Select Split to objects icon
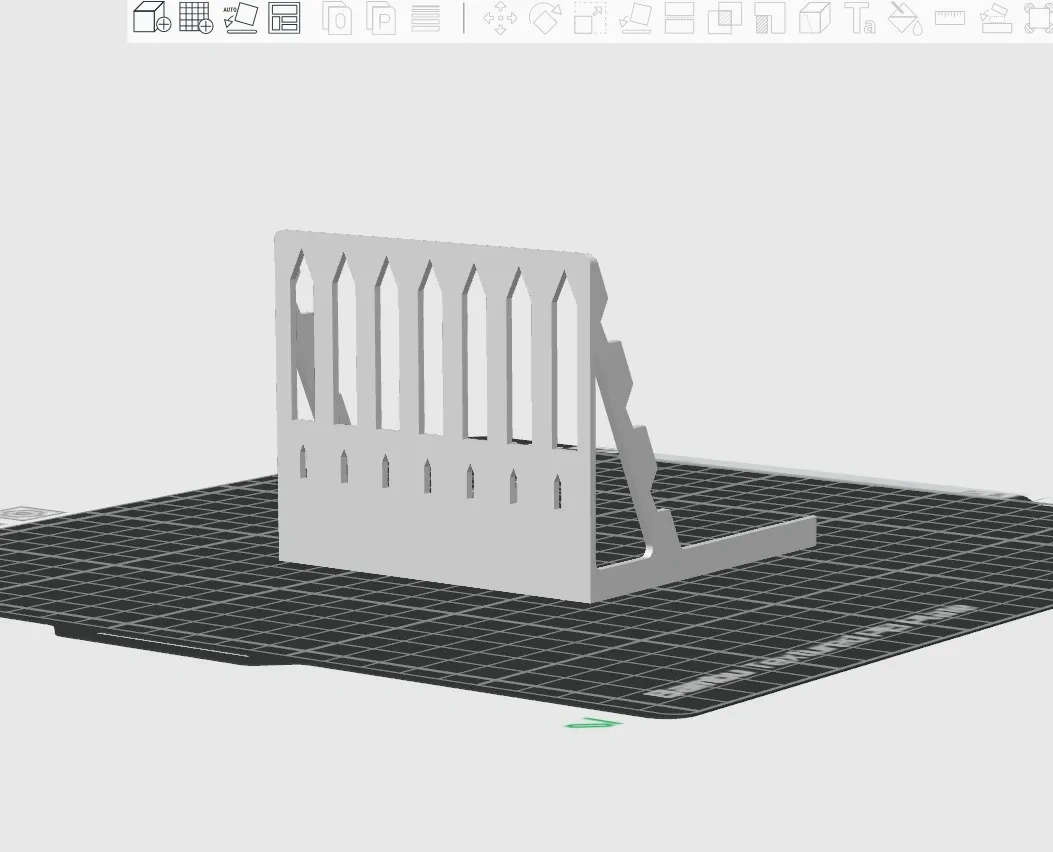The image size is (1053, 852). click(x=337, y=18)
